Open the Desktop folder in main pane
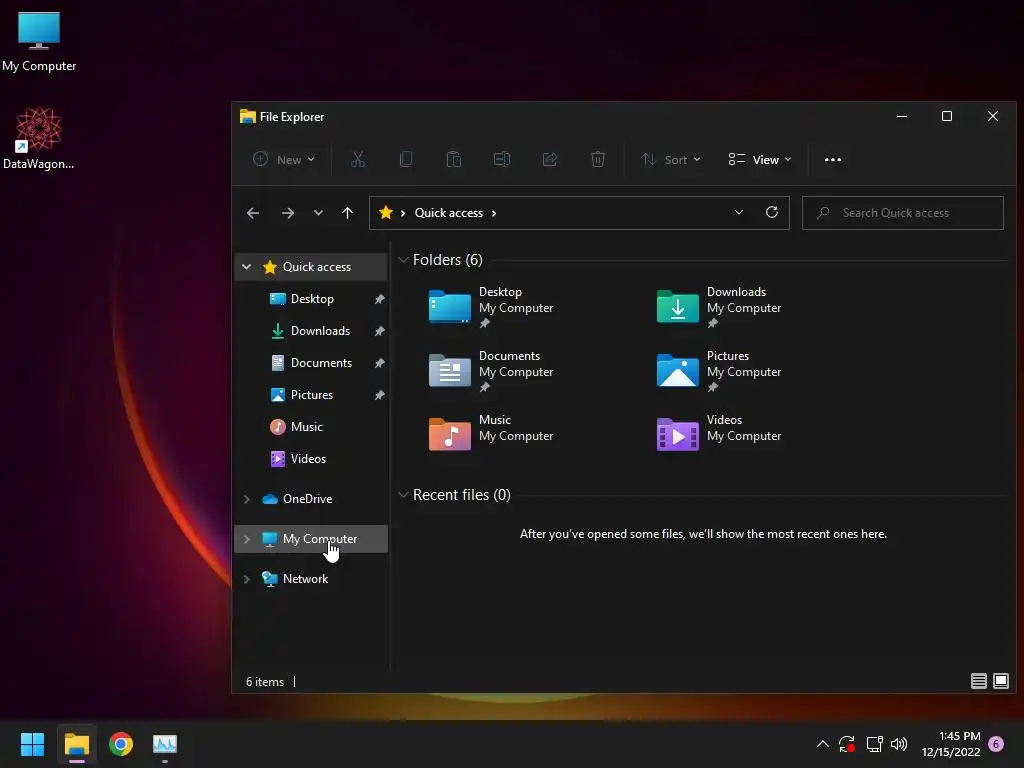This screenshot has height=768, width=1024. tap(492, 307)
